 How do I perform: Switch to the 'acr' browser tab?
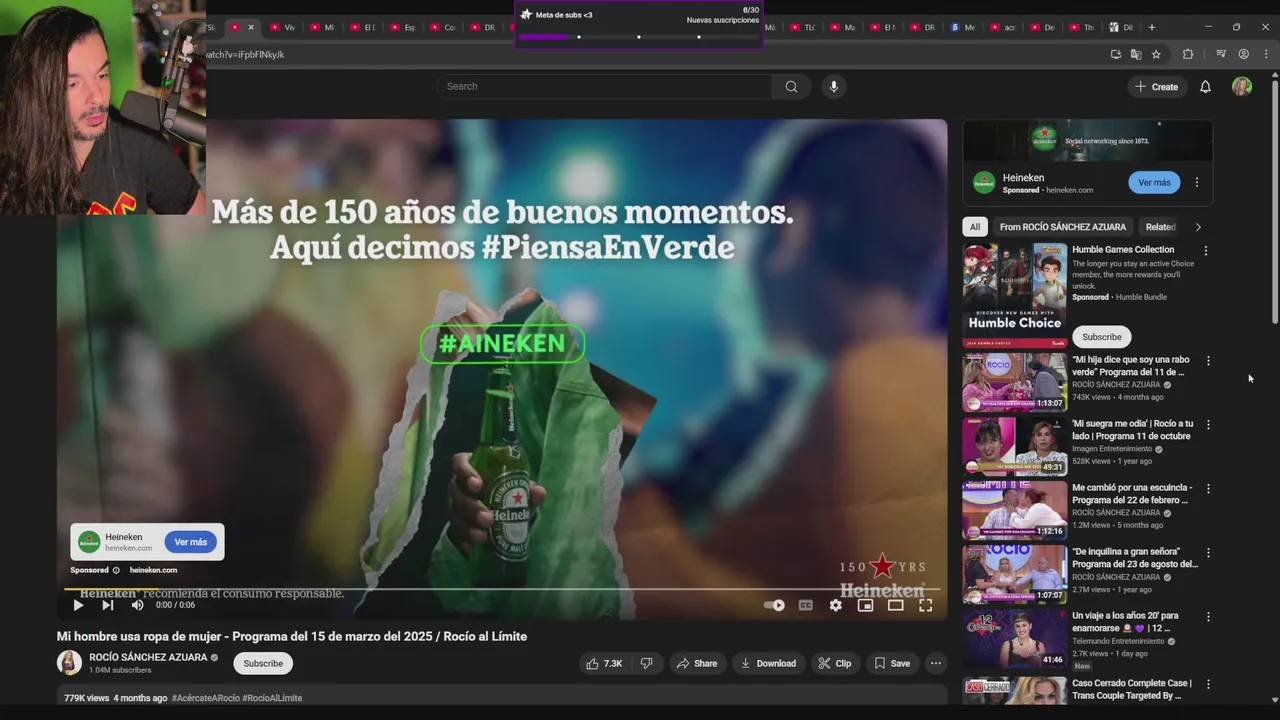(1002, 27)
